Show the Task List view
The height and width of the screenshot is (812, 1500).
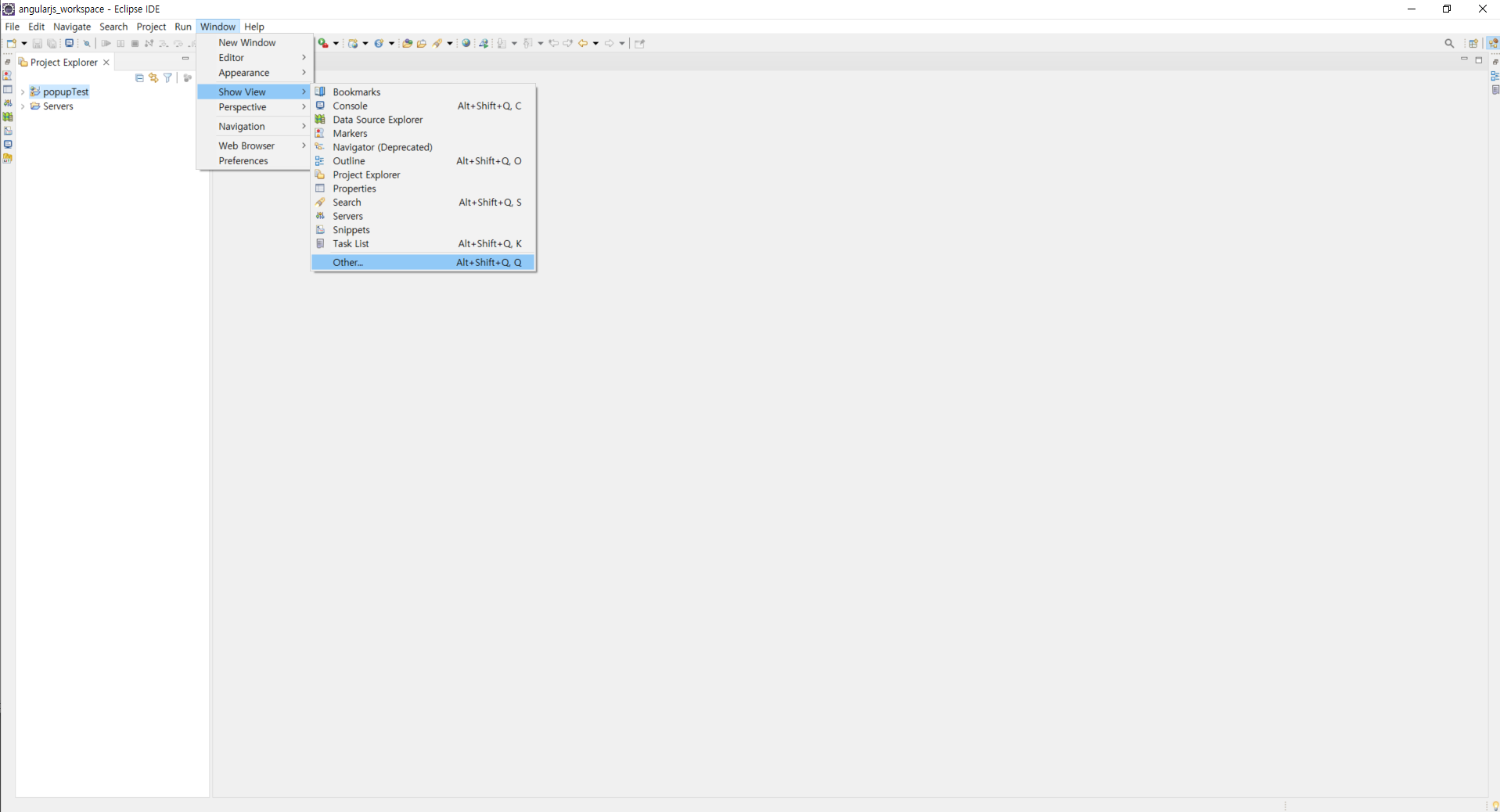(x=423, y=244)
